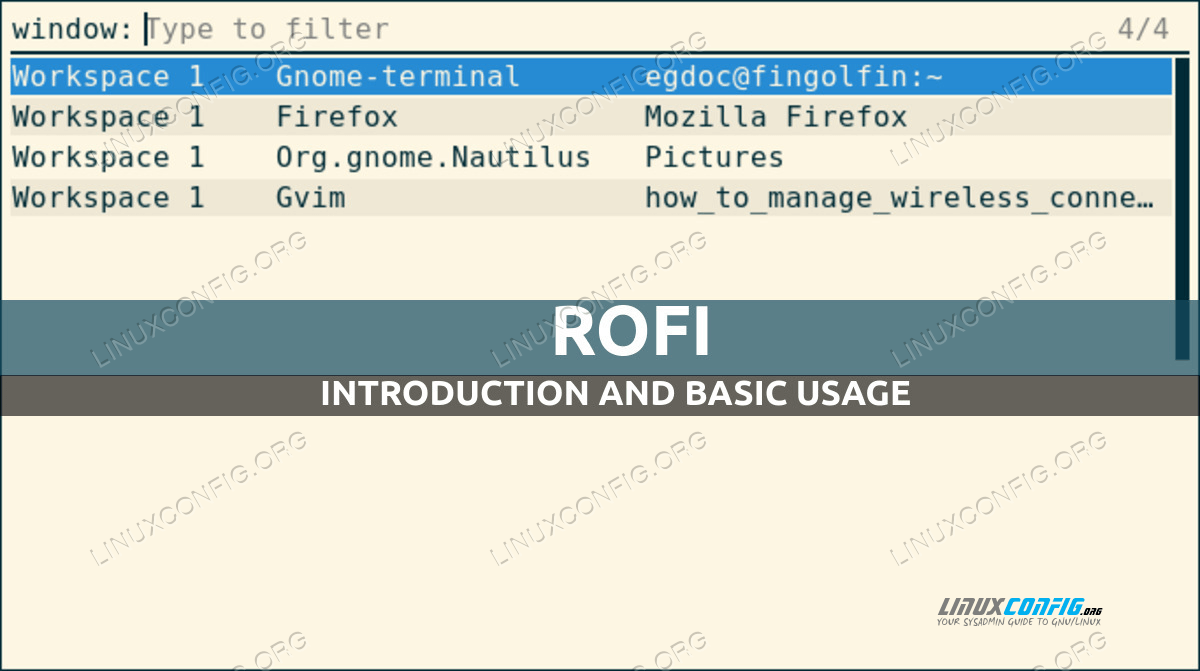The height and width of the screenshot is (671, 1200).
Task: Open the LinuxConfig.org logo
Action: click(x=1020, y=607)
